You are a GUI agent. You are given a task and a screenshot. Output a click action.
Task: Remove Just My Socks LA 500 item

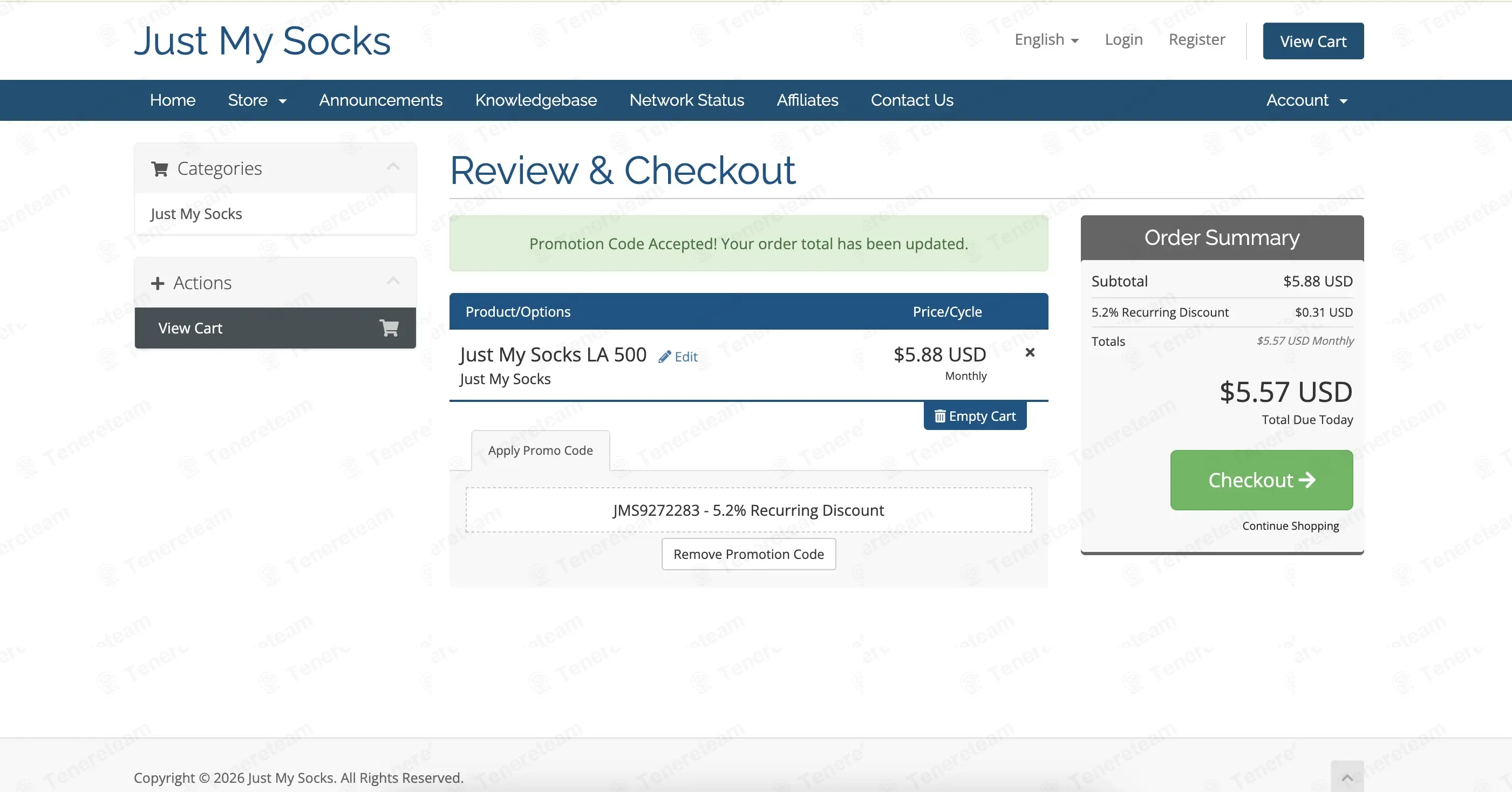pos(1030,353)
